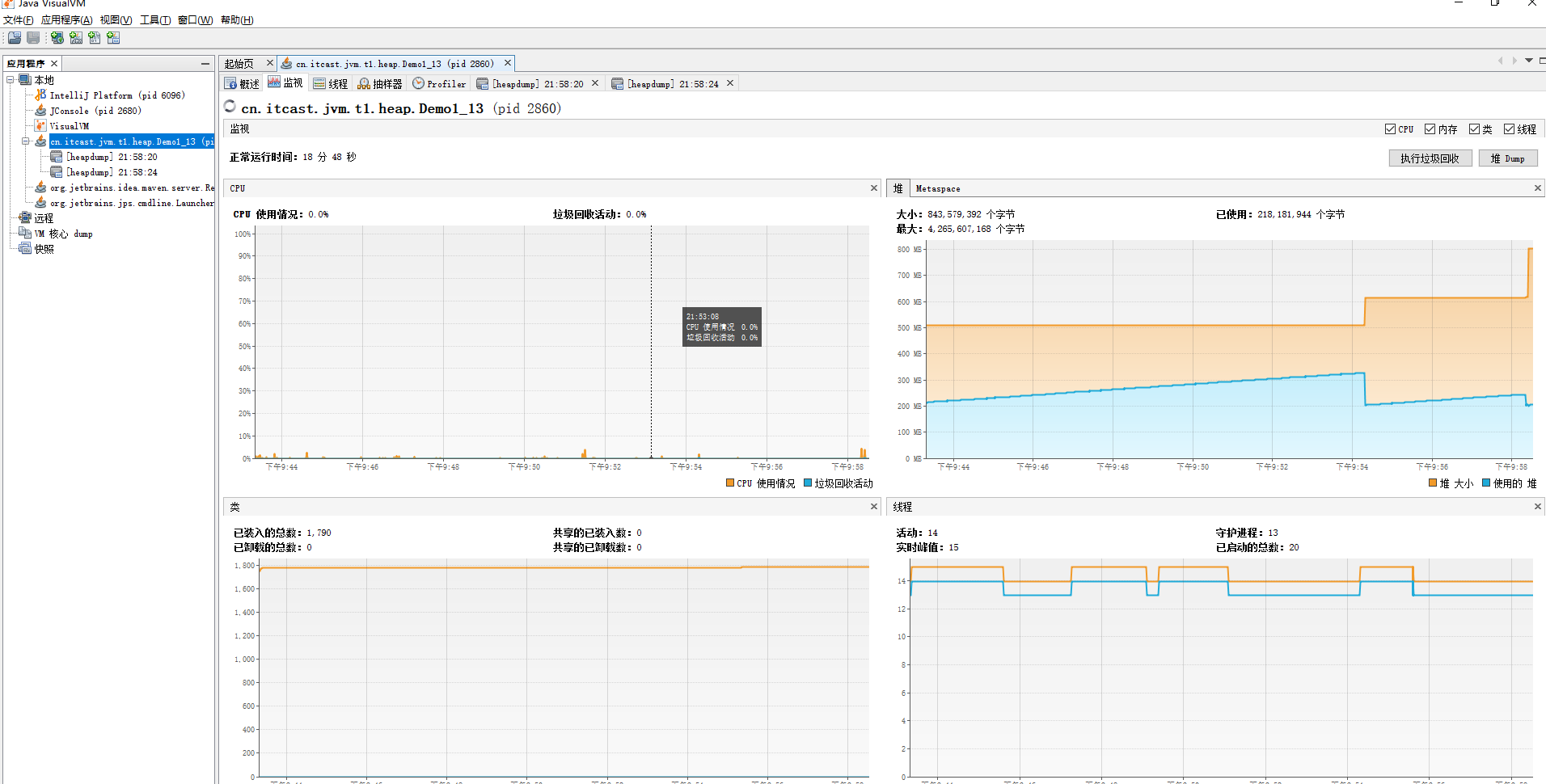Toggle the 类 checkbox
This screenshot has height=784, width=1546.
(1474, 129)
